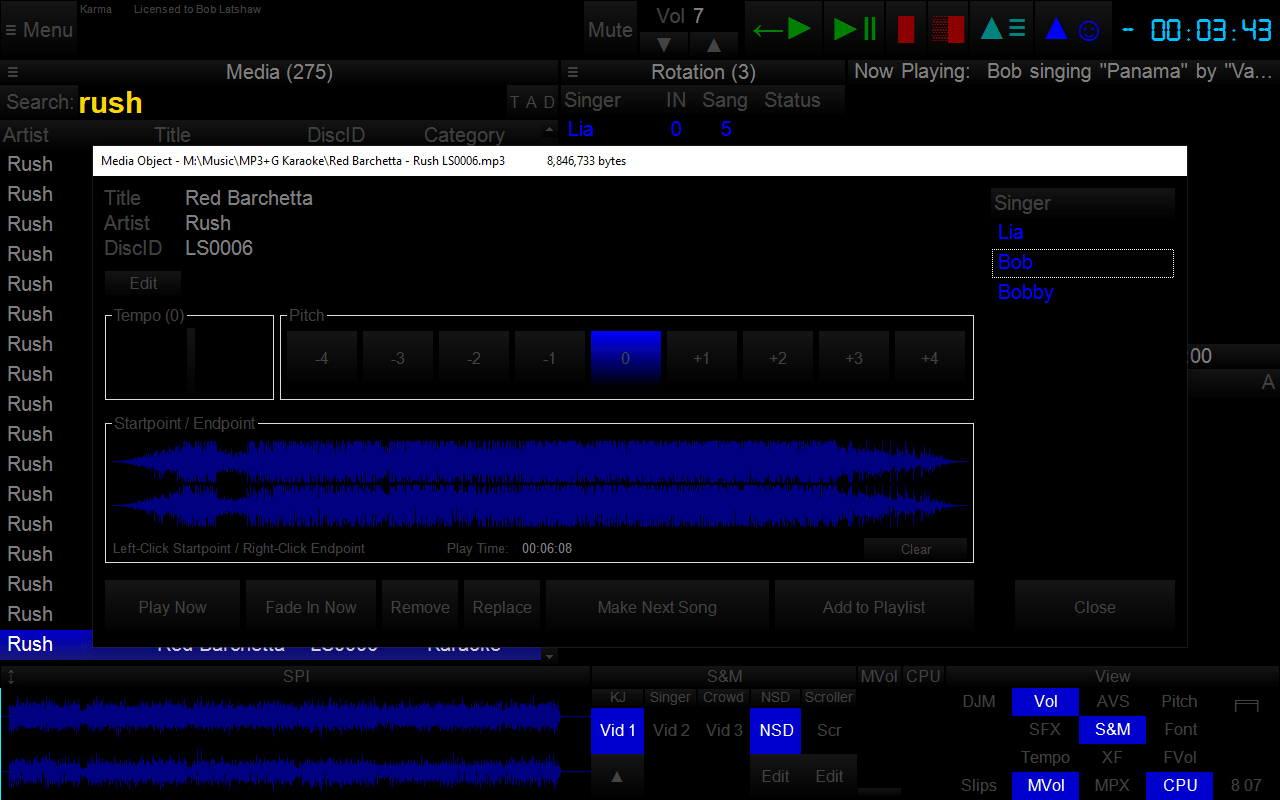Lower the volume with the down arrow
This screenshot has width=1280, height=800.
[x=664, y=44]
